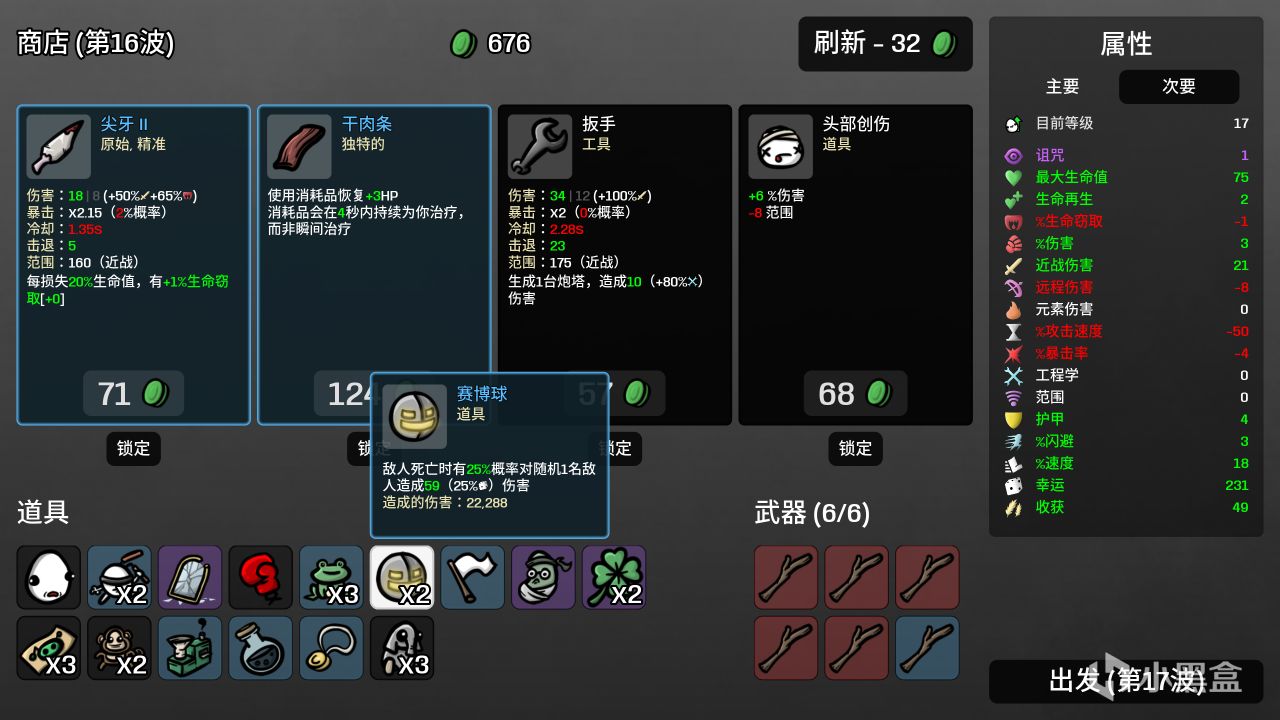The image size is (1280, 720).
Task: Buy 尖牙 II for 71 materials
Action: tap(132, 394)
